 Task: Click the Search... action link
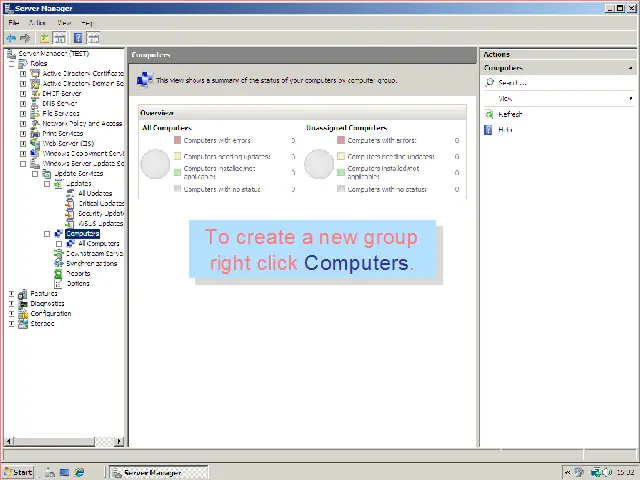[x=512, y=83]
